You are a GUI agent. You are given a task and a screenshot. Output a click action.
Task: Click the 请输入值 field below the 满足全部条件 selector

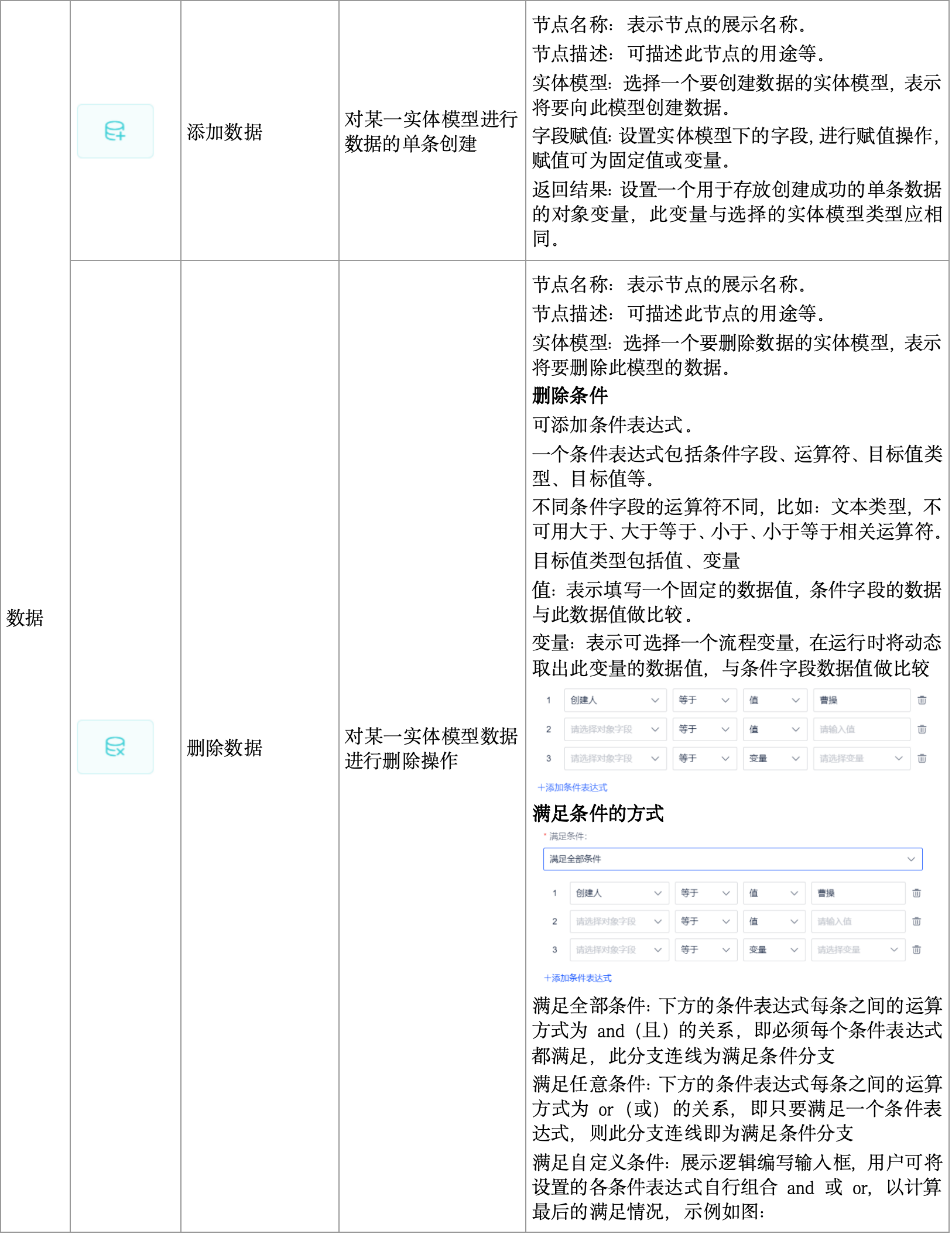click(x=858, y=921)
